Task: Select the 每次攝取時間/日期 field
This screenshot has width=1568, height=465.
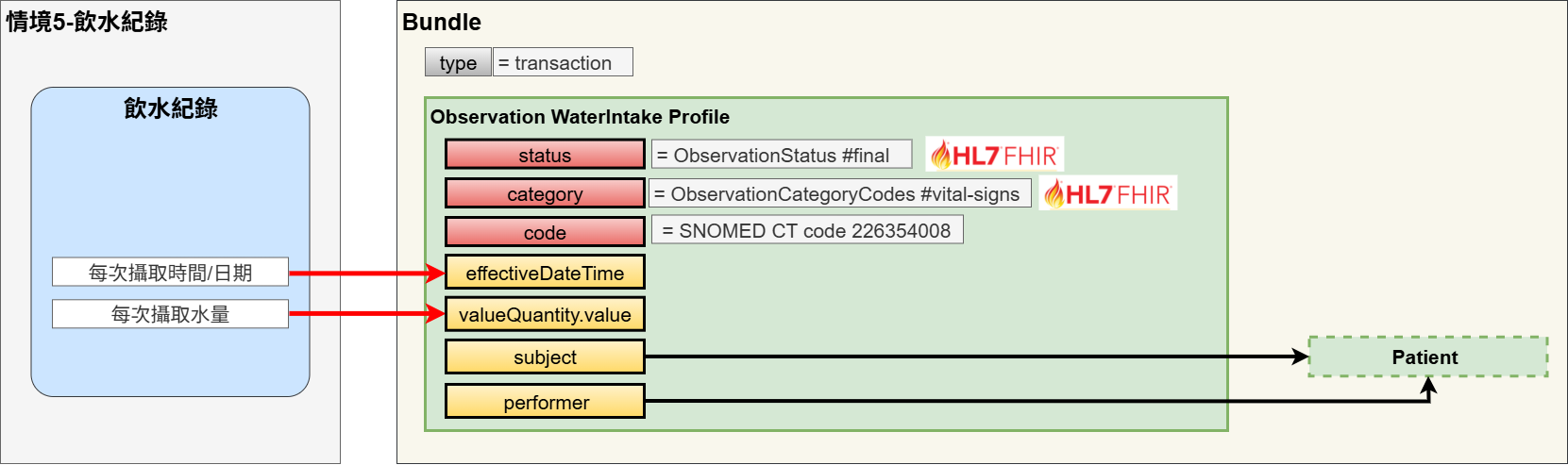Action: click(170, 272)
